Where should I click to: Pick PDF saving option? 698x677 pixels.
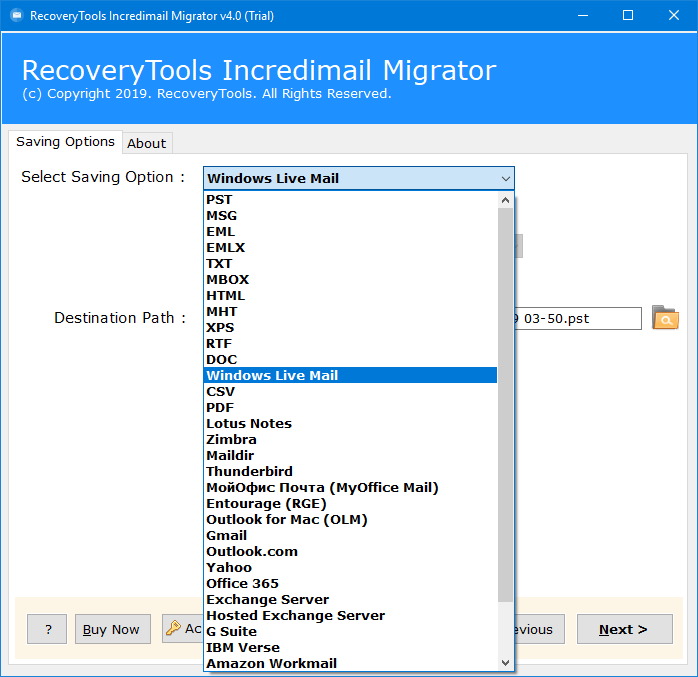click(x=350, y=408)
